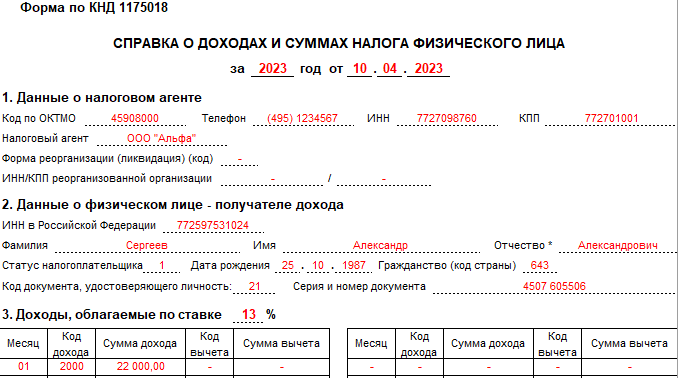This screenshot has height=378, width=682.
Task: Click birth day value 25
Action: tap(288, 265)
